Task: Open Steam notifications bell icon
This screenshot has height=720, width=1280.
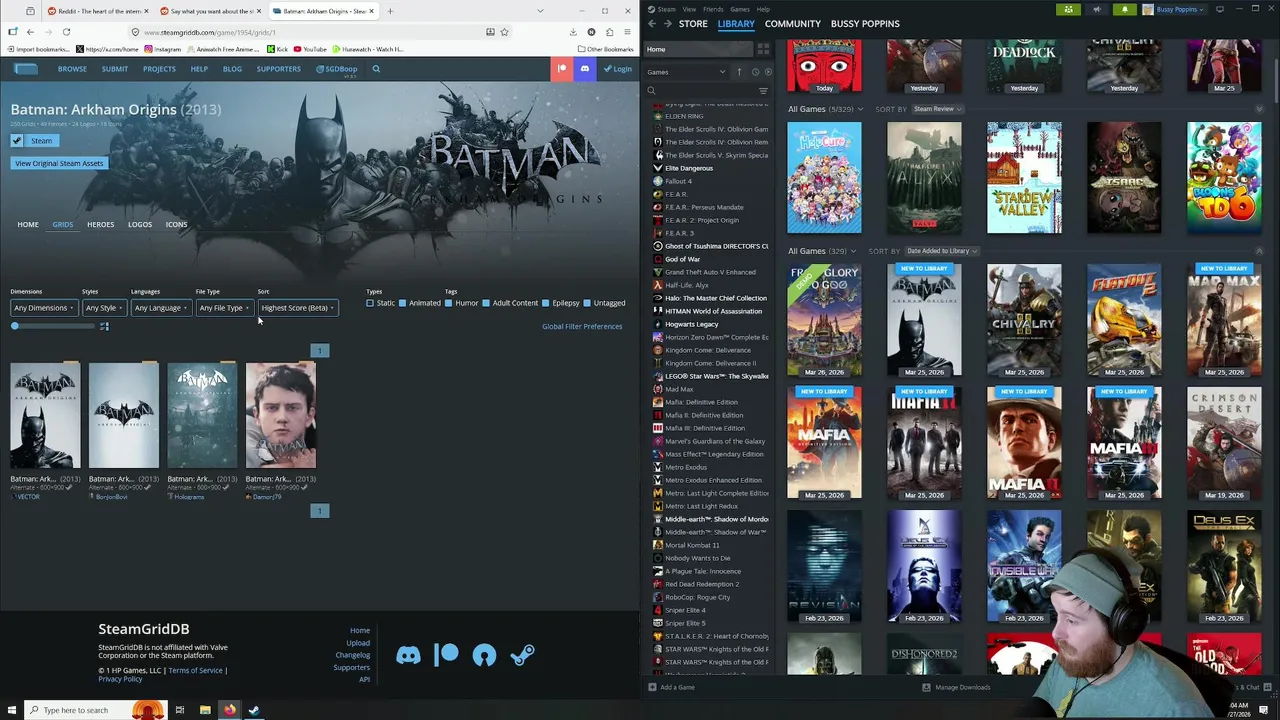Action: tap(1124, 10)
